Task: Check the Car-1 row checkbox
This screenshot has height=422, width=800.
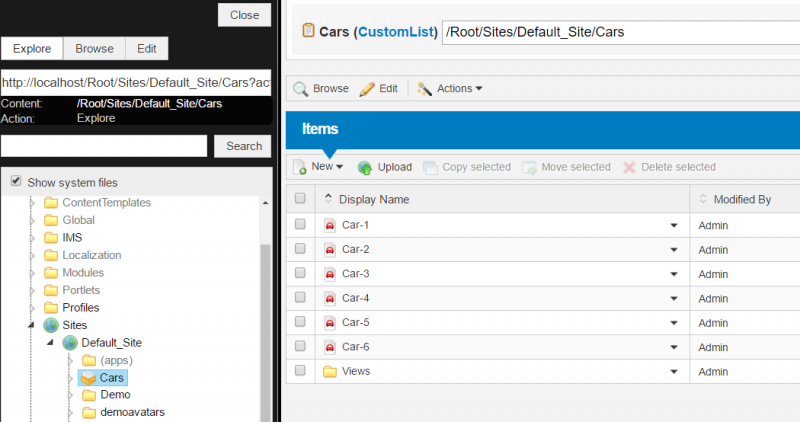Action: (x=300, y=224)
